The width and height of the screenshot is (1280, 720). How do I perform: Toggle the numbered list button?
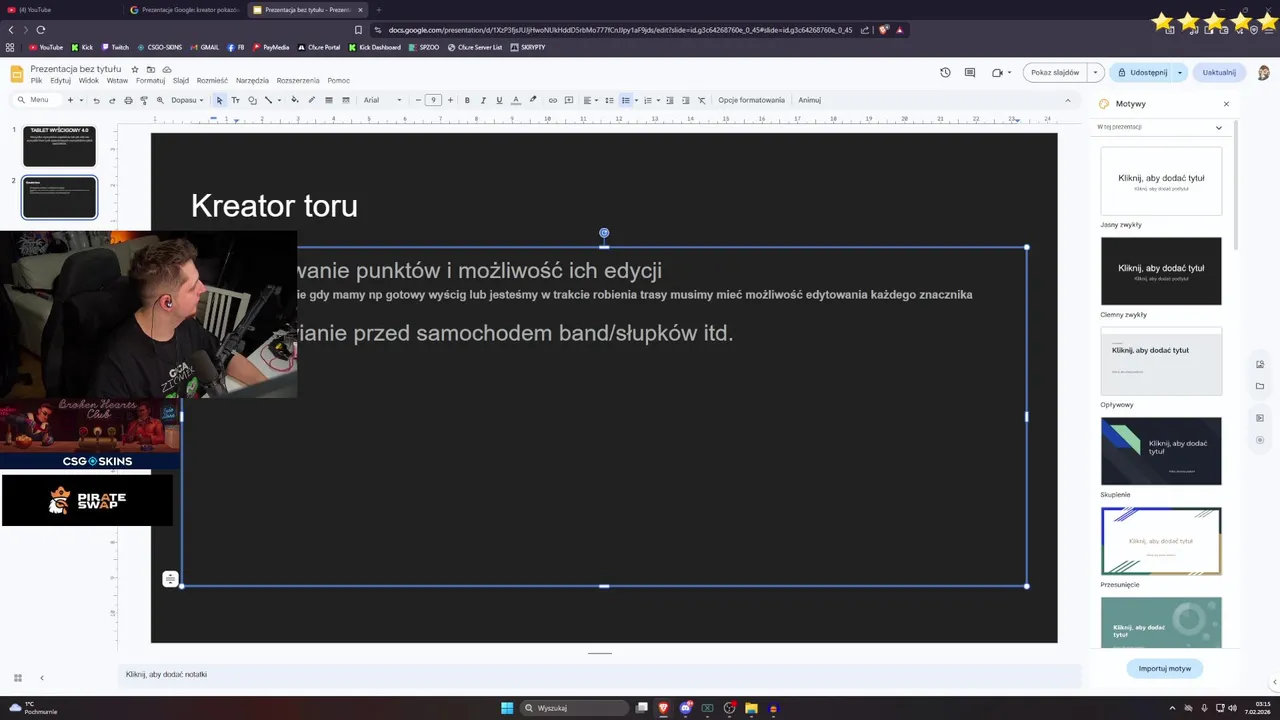(x=647, y=100)
